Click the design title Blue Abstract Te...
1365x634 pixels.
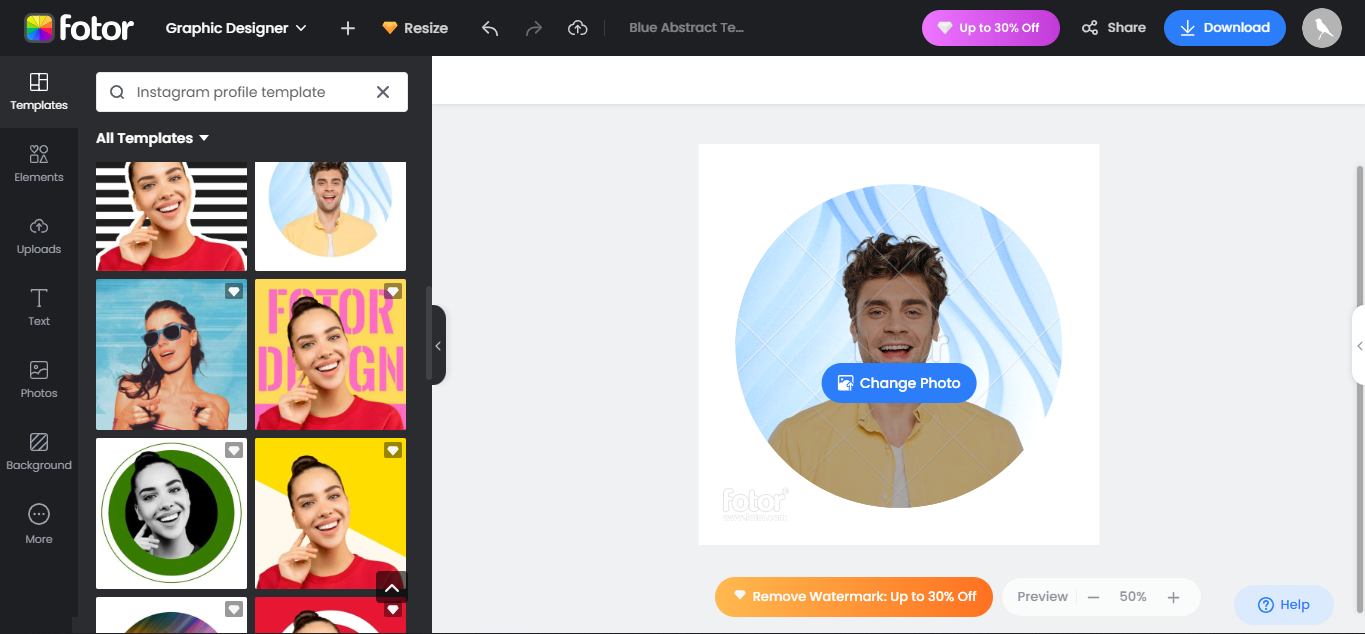687,27
